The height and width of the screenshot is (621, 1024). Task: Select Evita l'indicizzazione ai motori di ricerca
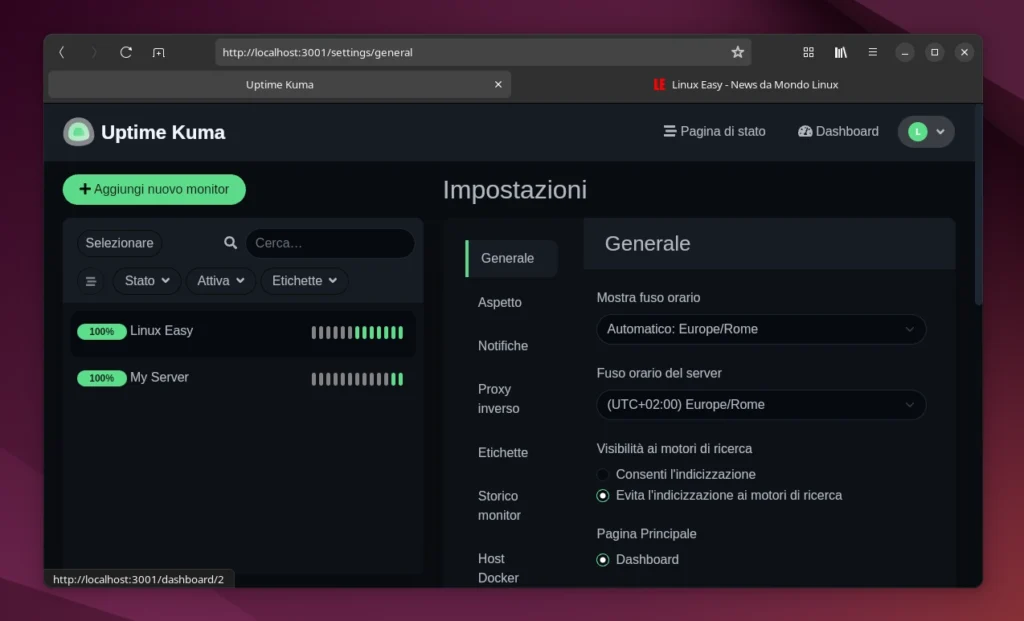603,495
